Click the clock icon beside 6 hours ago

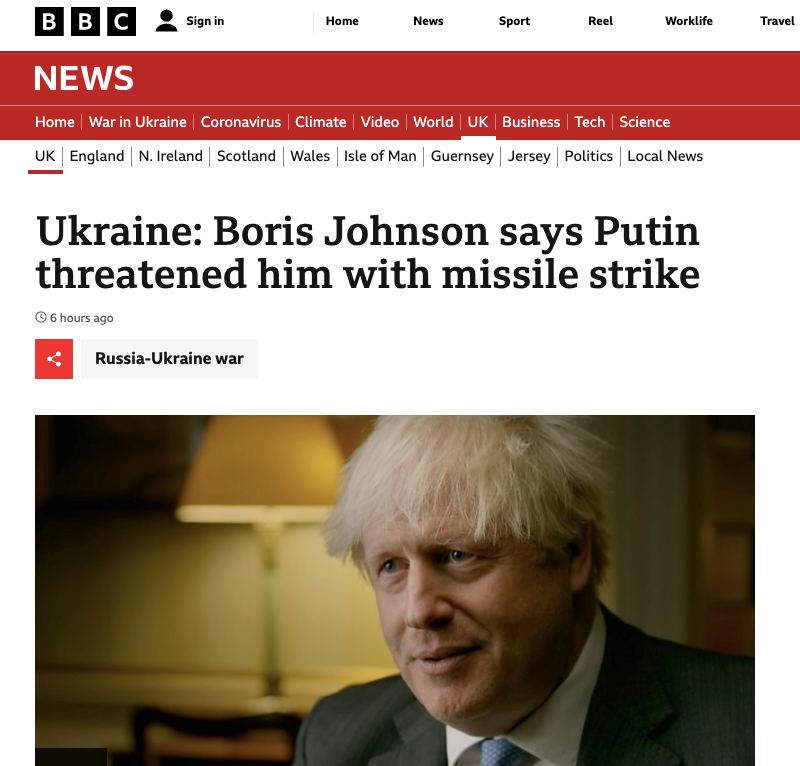point(41,317)
